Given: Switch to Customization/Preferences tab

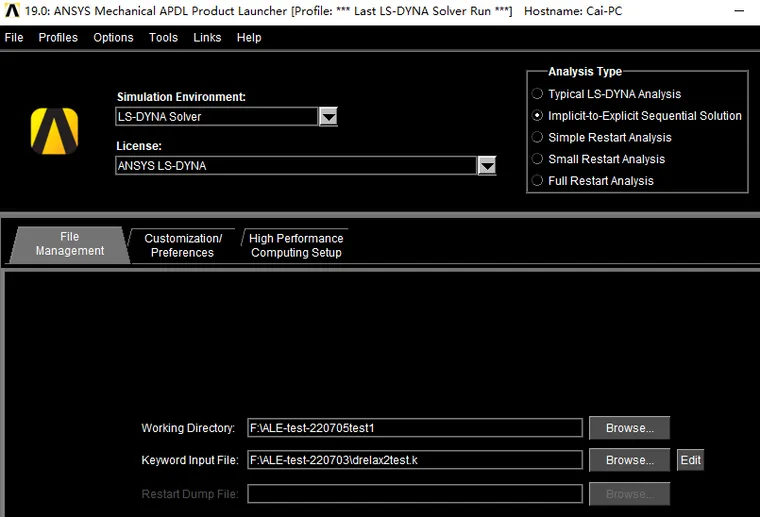Looking at the screenshot, I should (x=183, y=246).
